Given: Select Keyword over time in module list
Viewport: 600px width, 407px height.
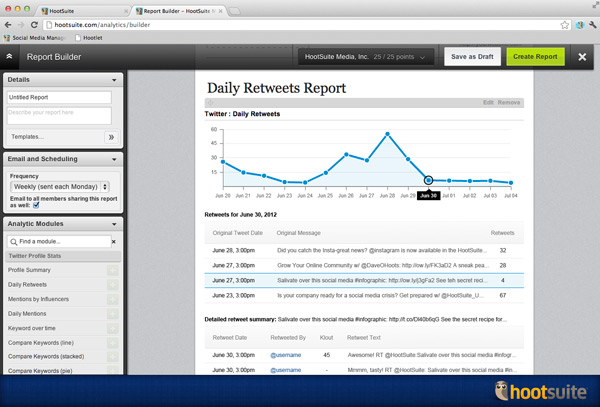Looking at the screenshot, I should (x=32, y=328).
